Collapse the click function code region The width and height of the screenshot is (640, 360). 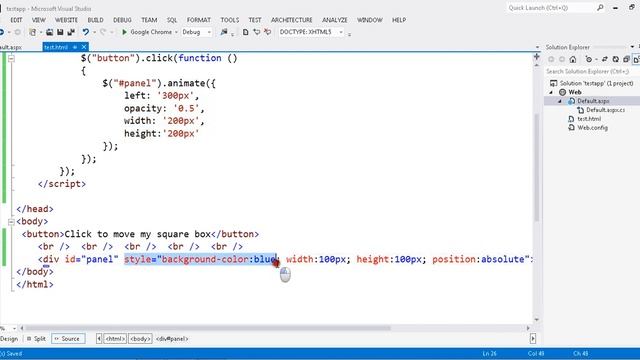point(11,59)
